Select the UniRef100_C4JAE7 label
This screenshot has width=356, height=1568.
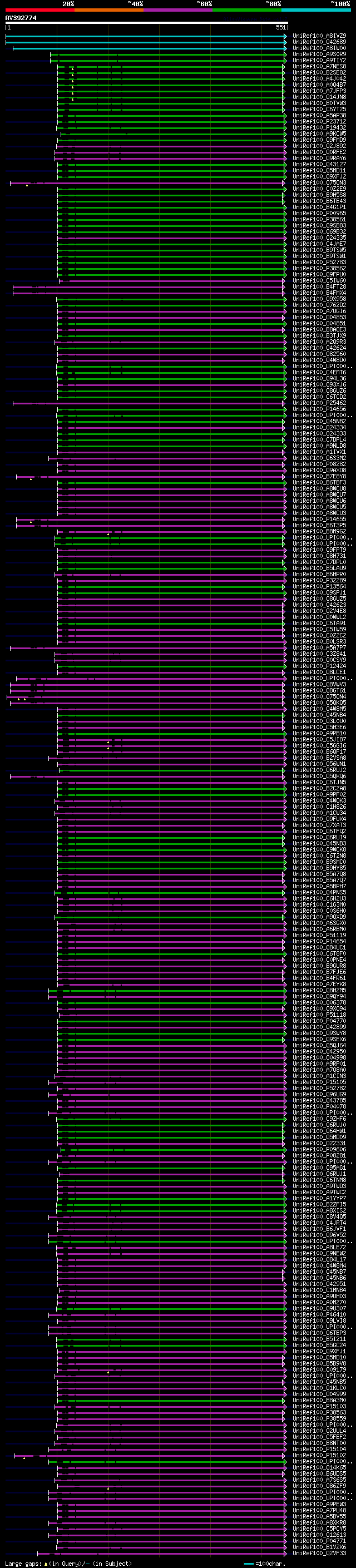[319, 244]
